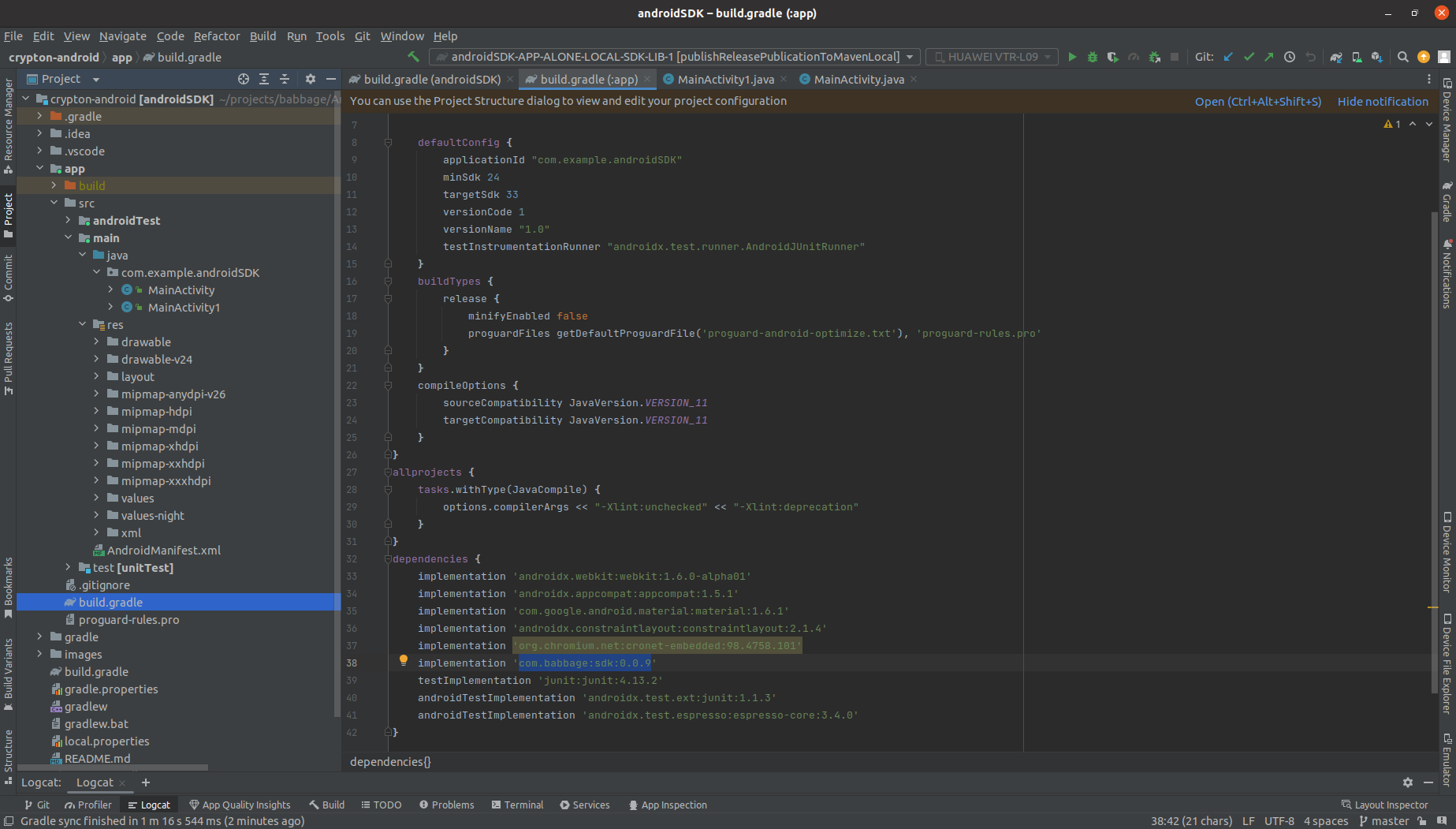Stop the running application

click(1174, 57)
